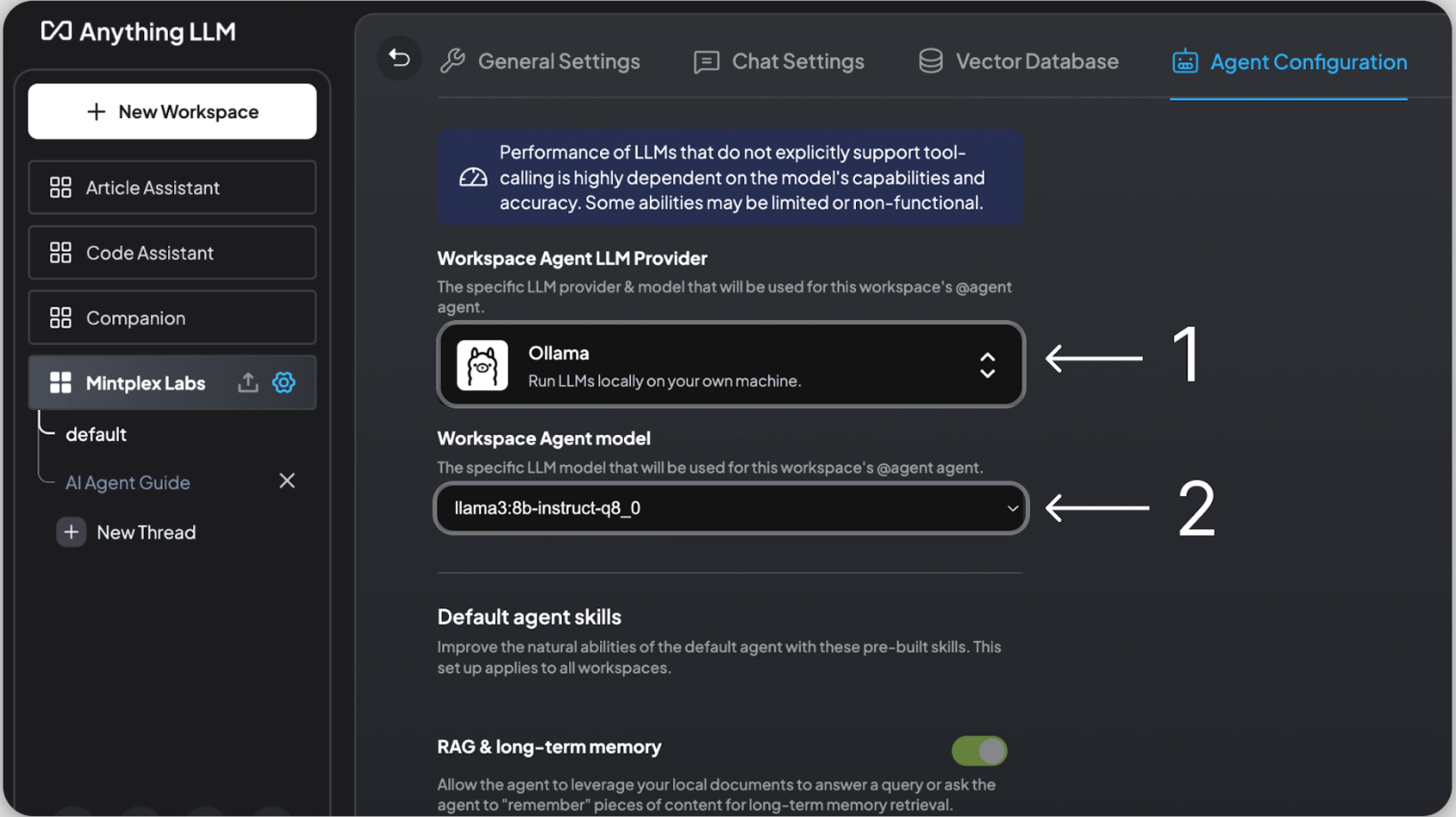This screenshot has height=817, width=1456.
Task: Click the Default agent skills heading
Action: click(529, 617)
